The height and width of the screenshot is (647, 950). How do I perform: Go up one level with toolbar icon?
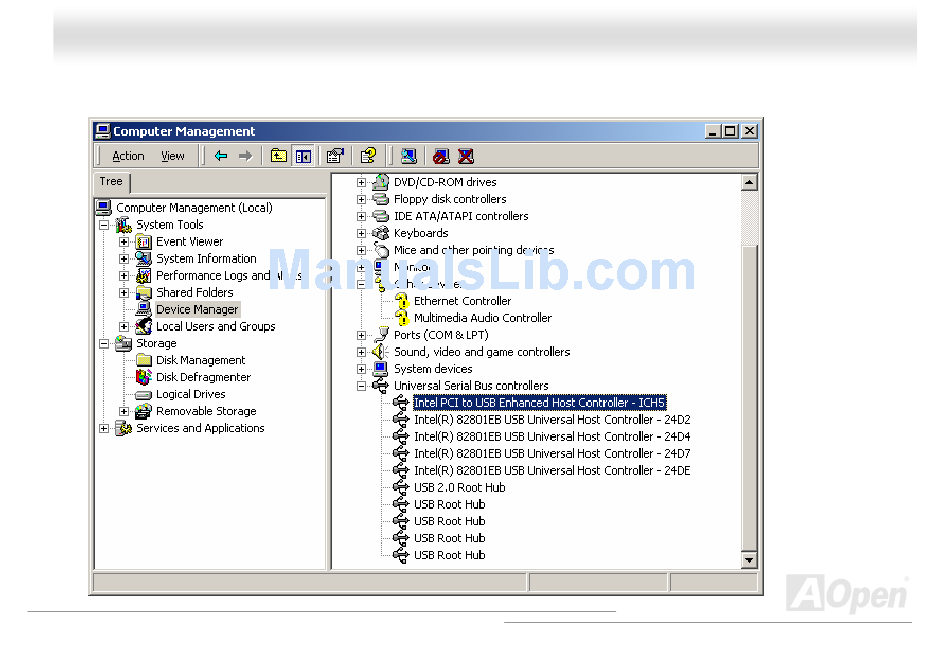279,156
